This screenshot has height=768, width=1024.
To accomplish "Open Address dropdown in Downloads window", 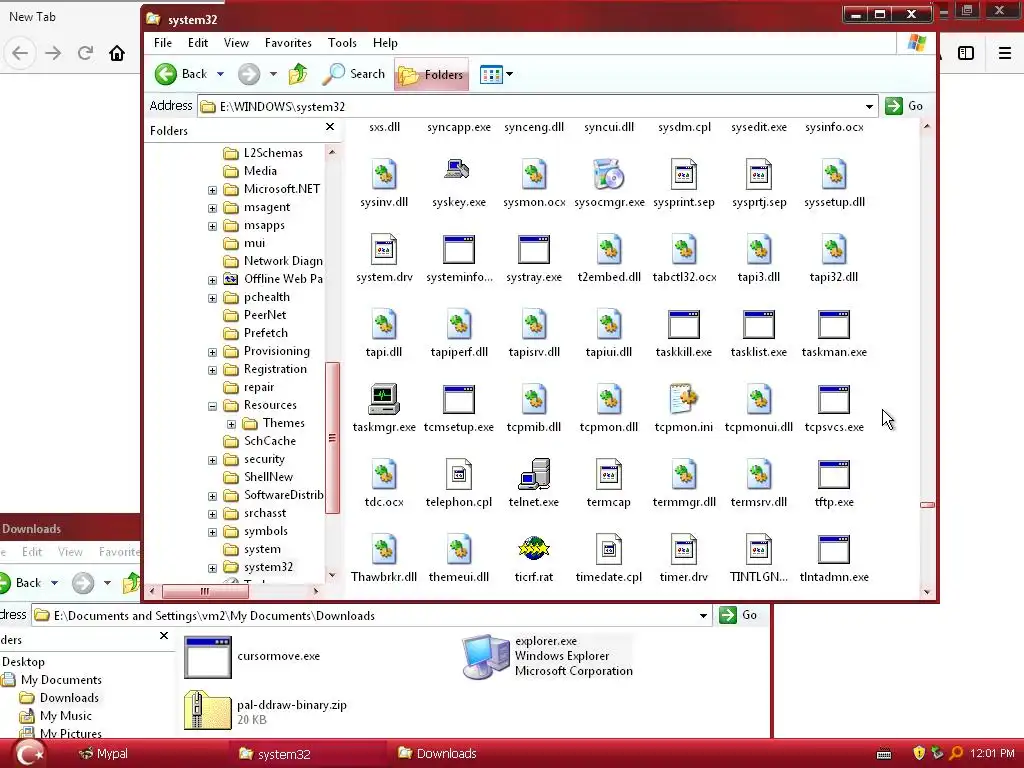I will tap(703, 615).
